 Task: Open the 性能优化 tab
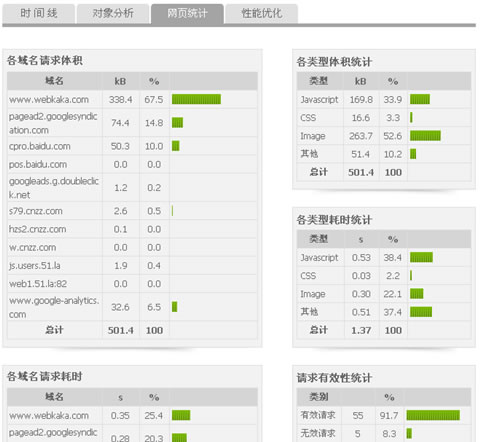(261, 13)
